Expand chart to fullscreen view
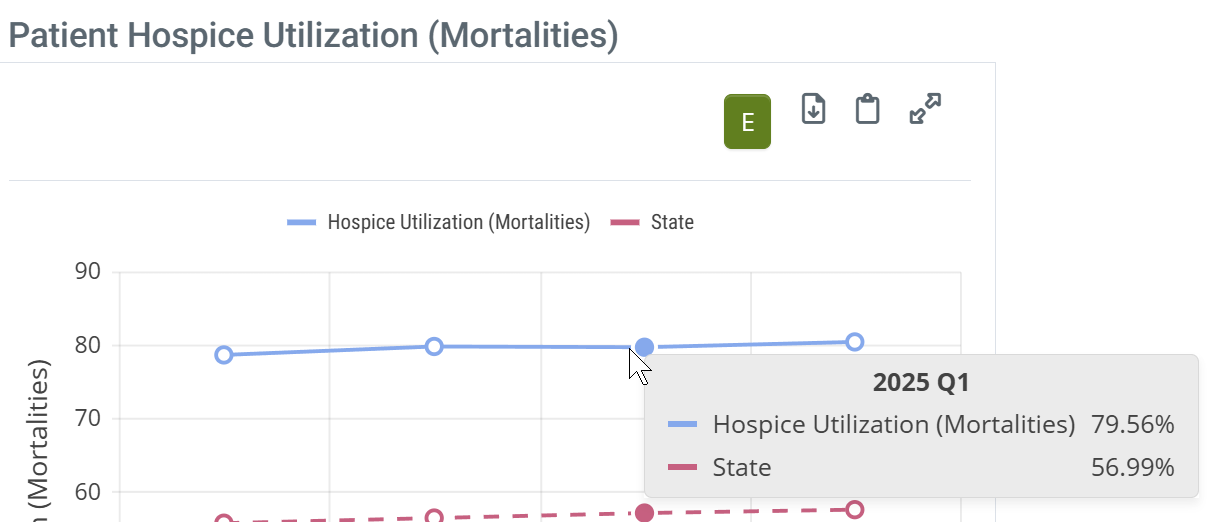 (x=925, y=108)
